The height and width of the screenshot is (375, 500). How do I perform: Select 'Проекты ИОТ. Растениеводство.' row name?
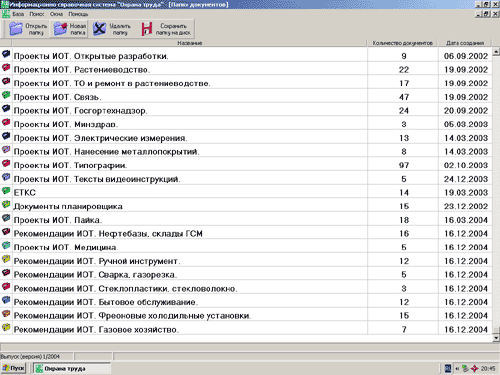82,70
